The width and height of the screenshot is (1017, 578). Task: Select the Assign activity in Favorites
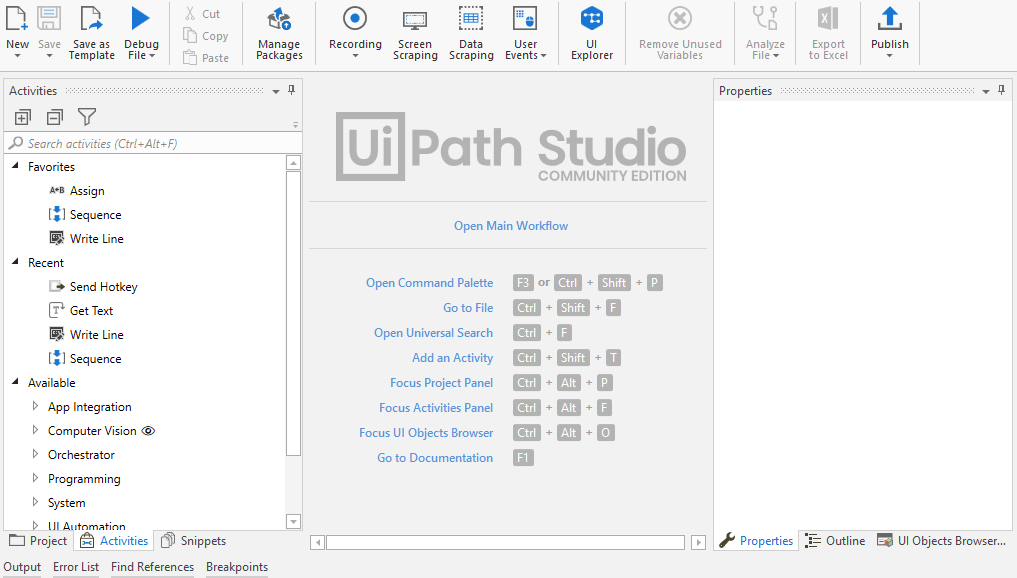[77, 191]
